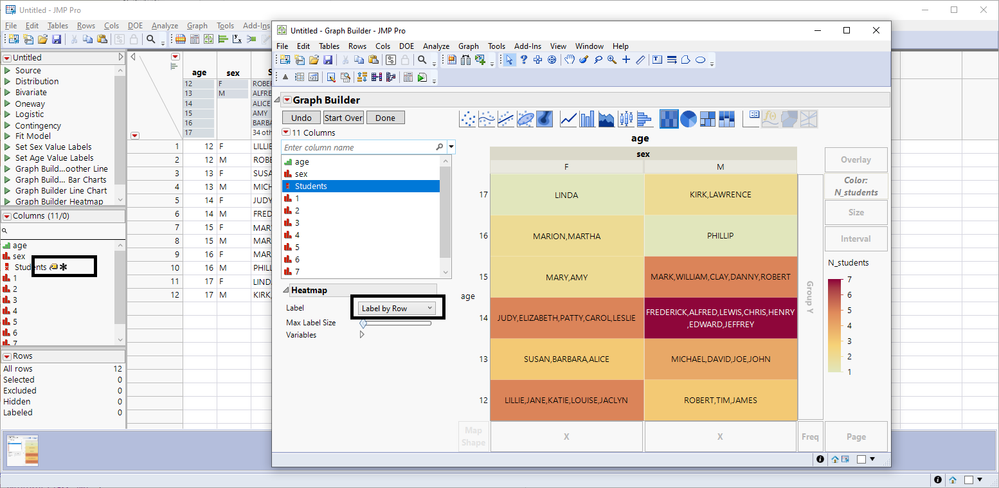
Task: Activate the Grabber hand tool
Action: pos(568,60)
